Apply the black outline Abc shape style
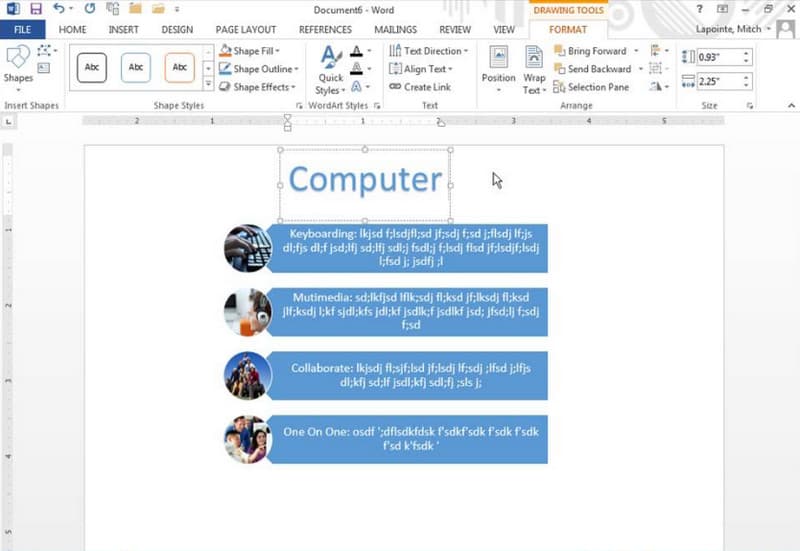This screenshot has height=551, width=800. (x=92, y=67)
